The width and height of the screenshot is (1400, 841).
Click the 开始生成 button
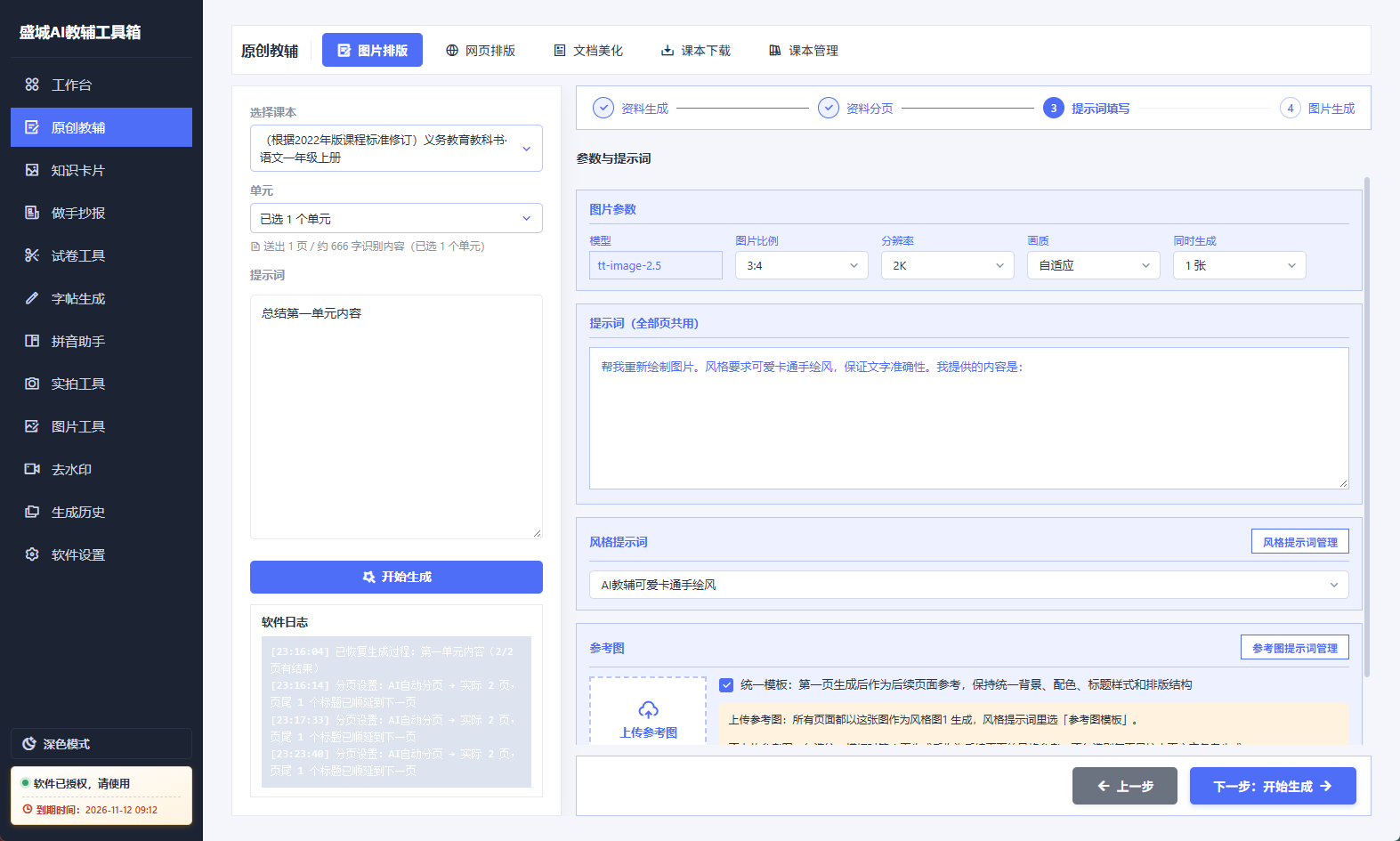[396, 577]
